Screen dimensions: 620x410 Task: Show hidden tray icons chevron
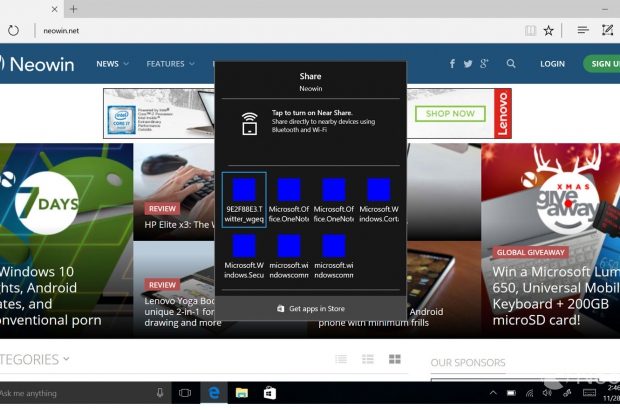(x=493, y=393)
